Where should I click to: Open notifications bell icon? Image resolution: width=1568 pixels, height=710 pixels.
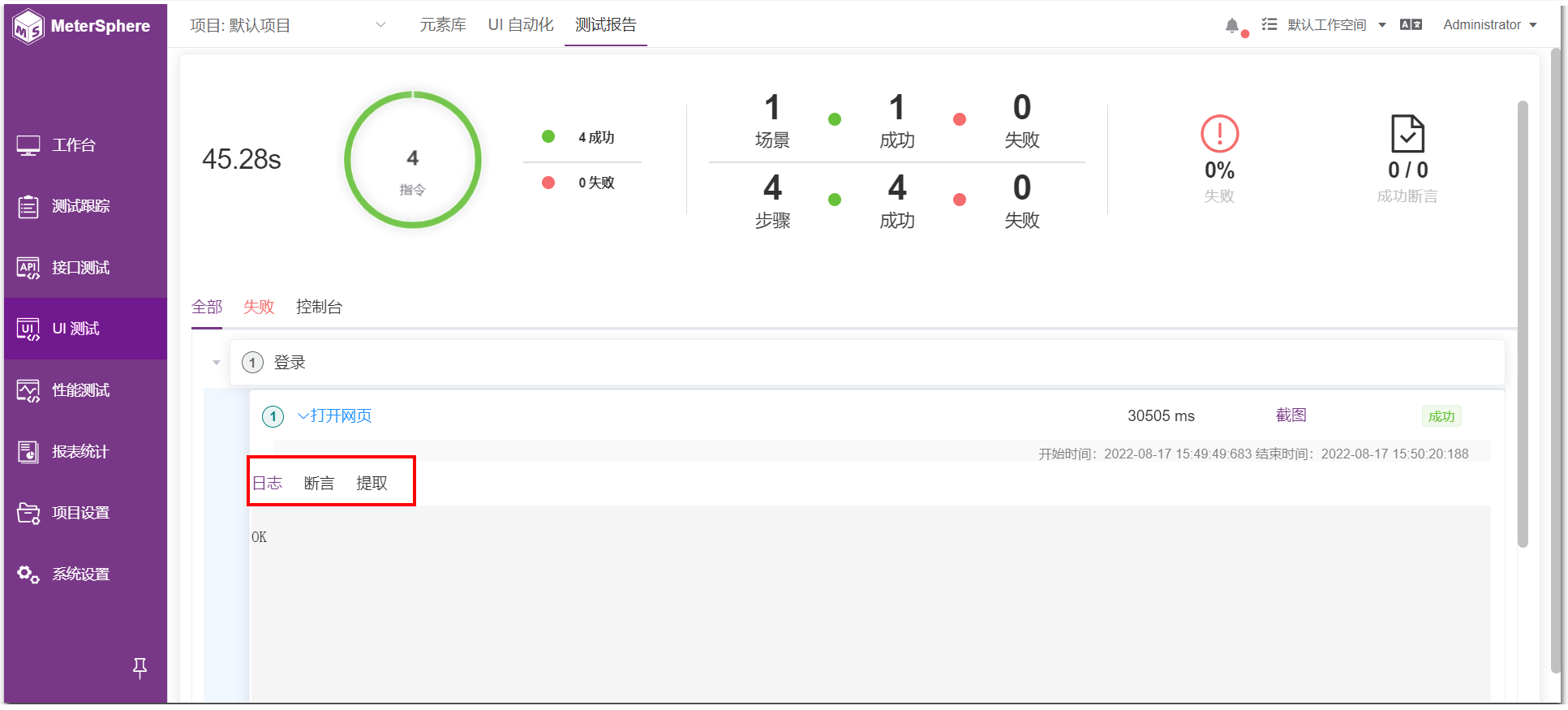tap(1232, 25)
